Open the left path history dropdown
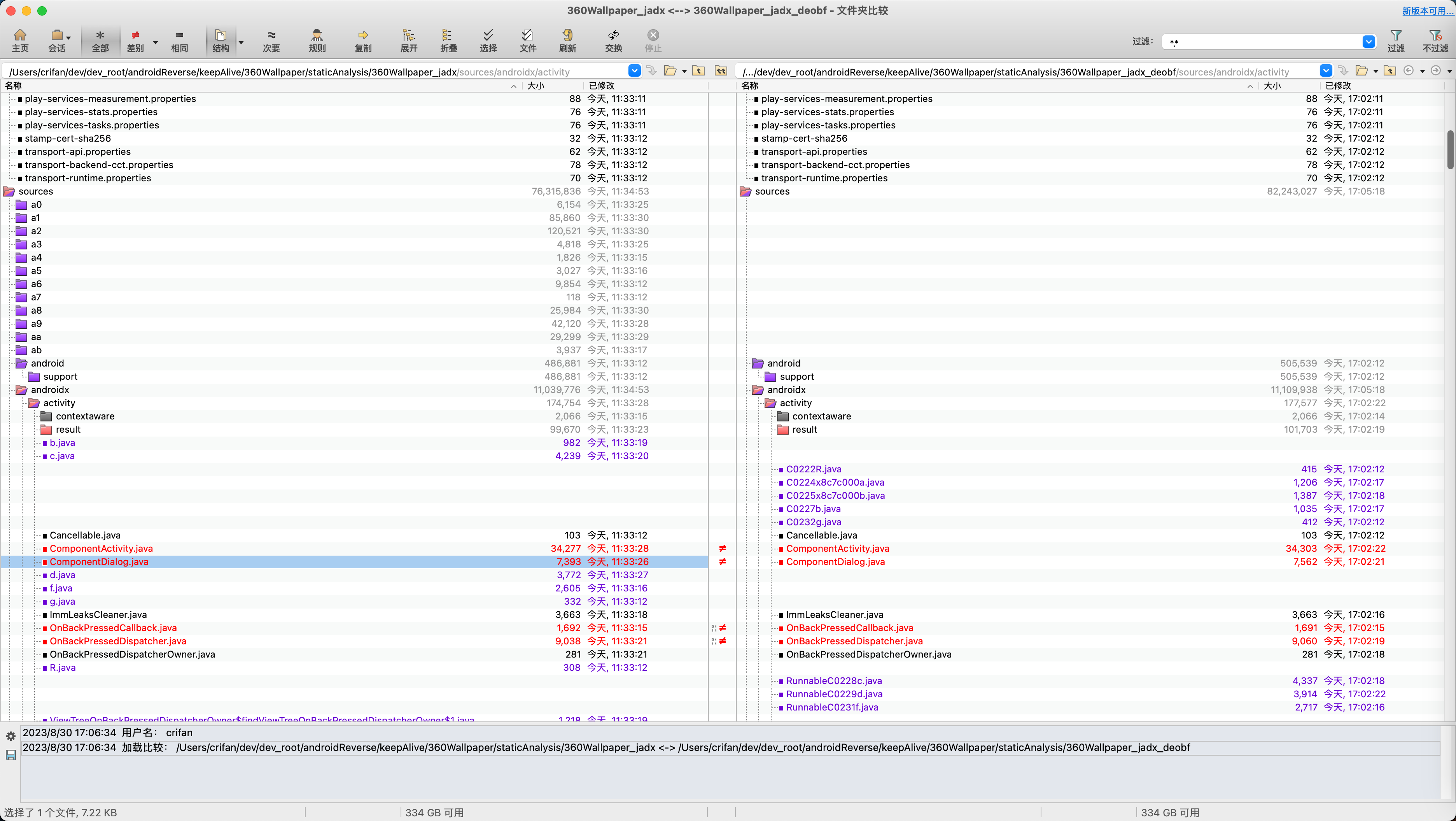This screenshot has height=821, width=1456. [x=634, y=71]
